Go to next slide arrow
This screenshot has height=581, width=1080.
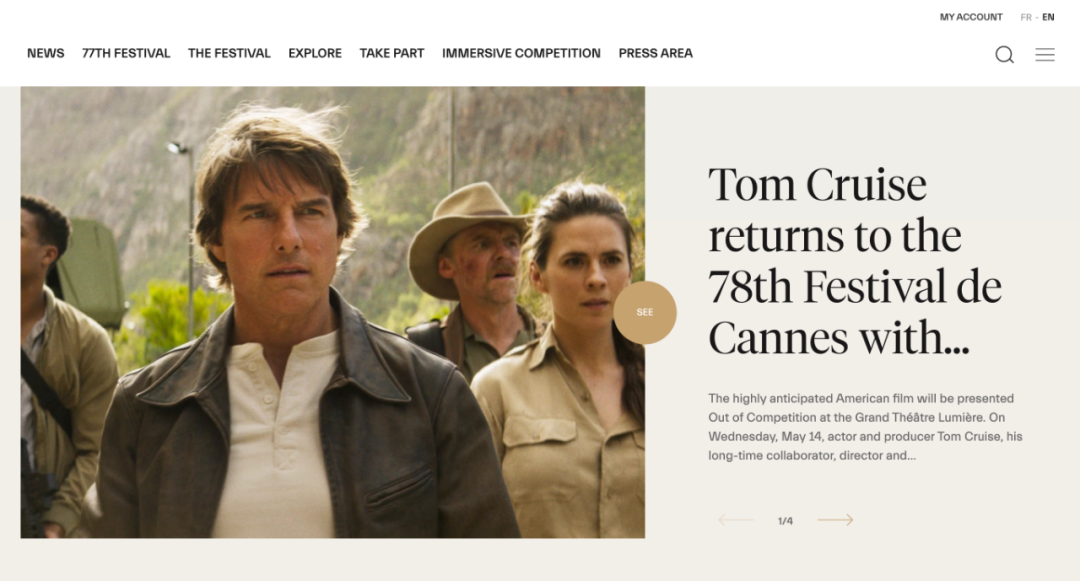(835, 520)
